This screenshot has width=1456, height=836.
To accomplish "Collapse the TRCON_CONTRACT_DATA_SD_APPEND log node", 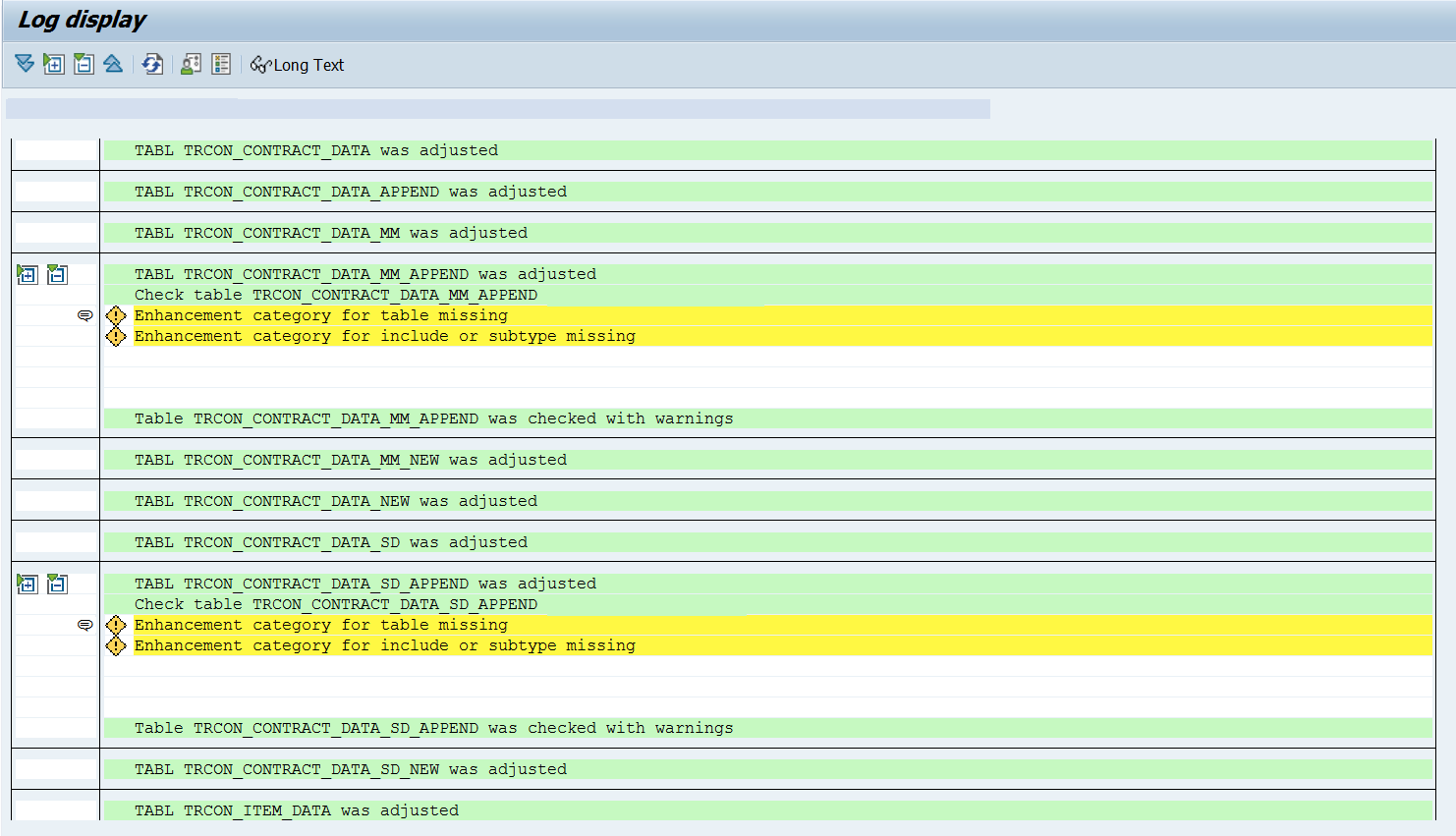I will coord(57,585).
